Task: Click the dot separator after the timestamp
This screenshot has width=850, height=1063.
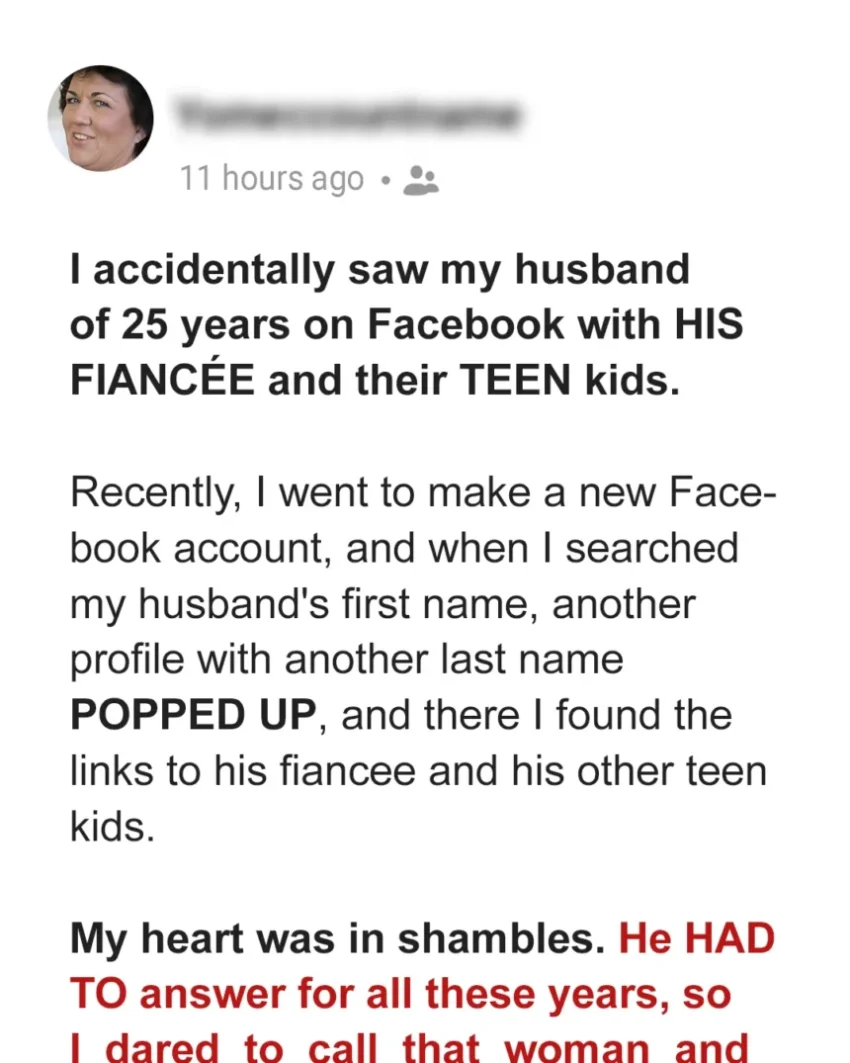Action: pyautogui.click(x=385, y=181)
